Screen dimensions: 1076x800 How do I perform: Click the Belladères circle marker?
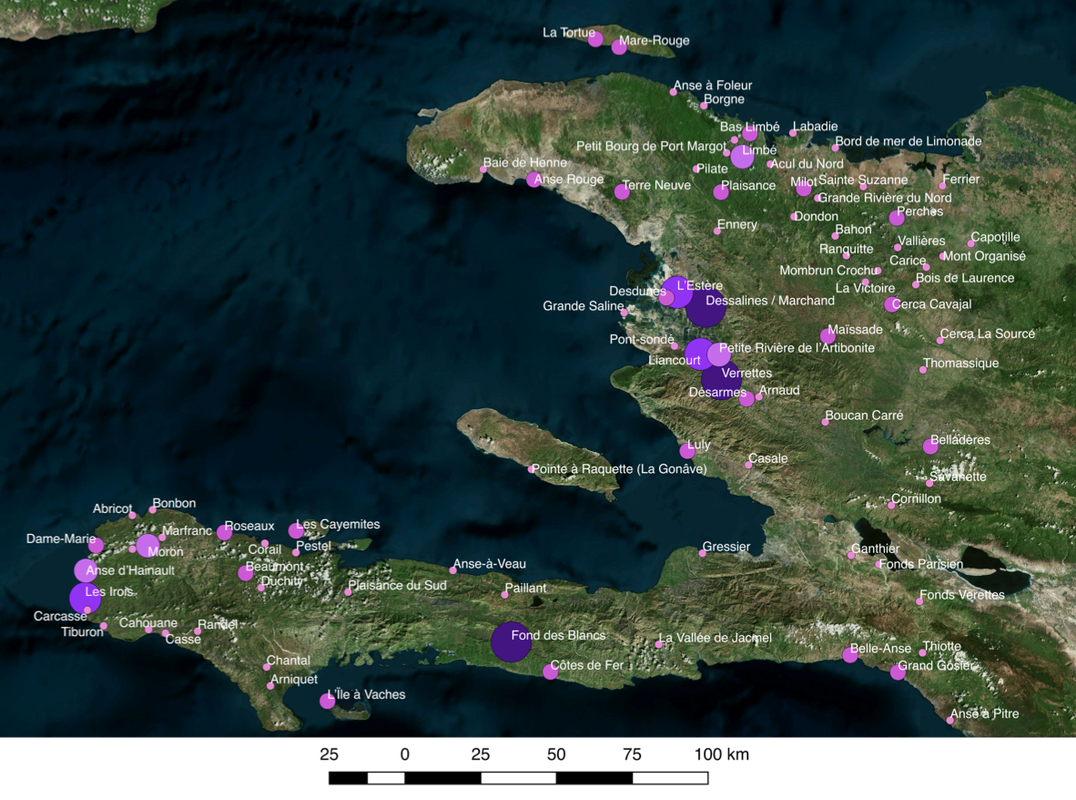coord(931,447)
